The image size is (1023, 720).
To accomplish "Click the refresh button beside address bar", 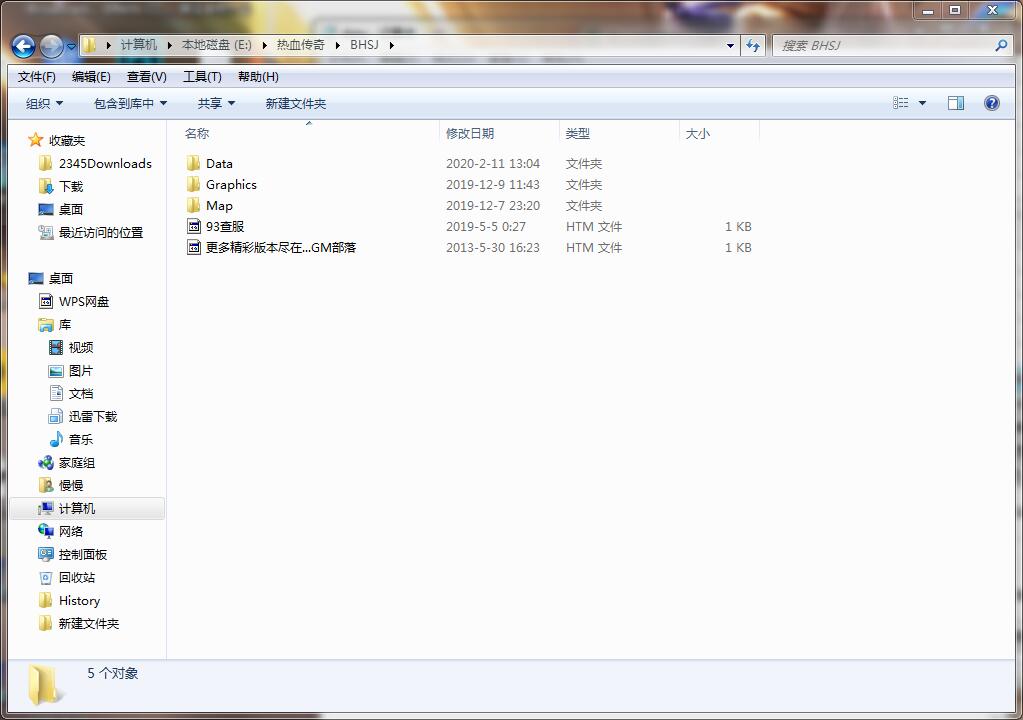I will pyautogui.click(x=753, y=45).
